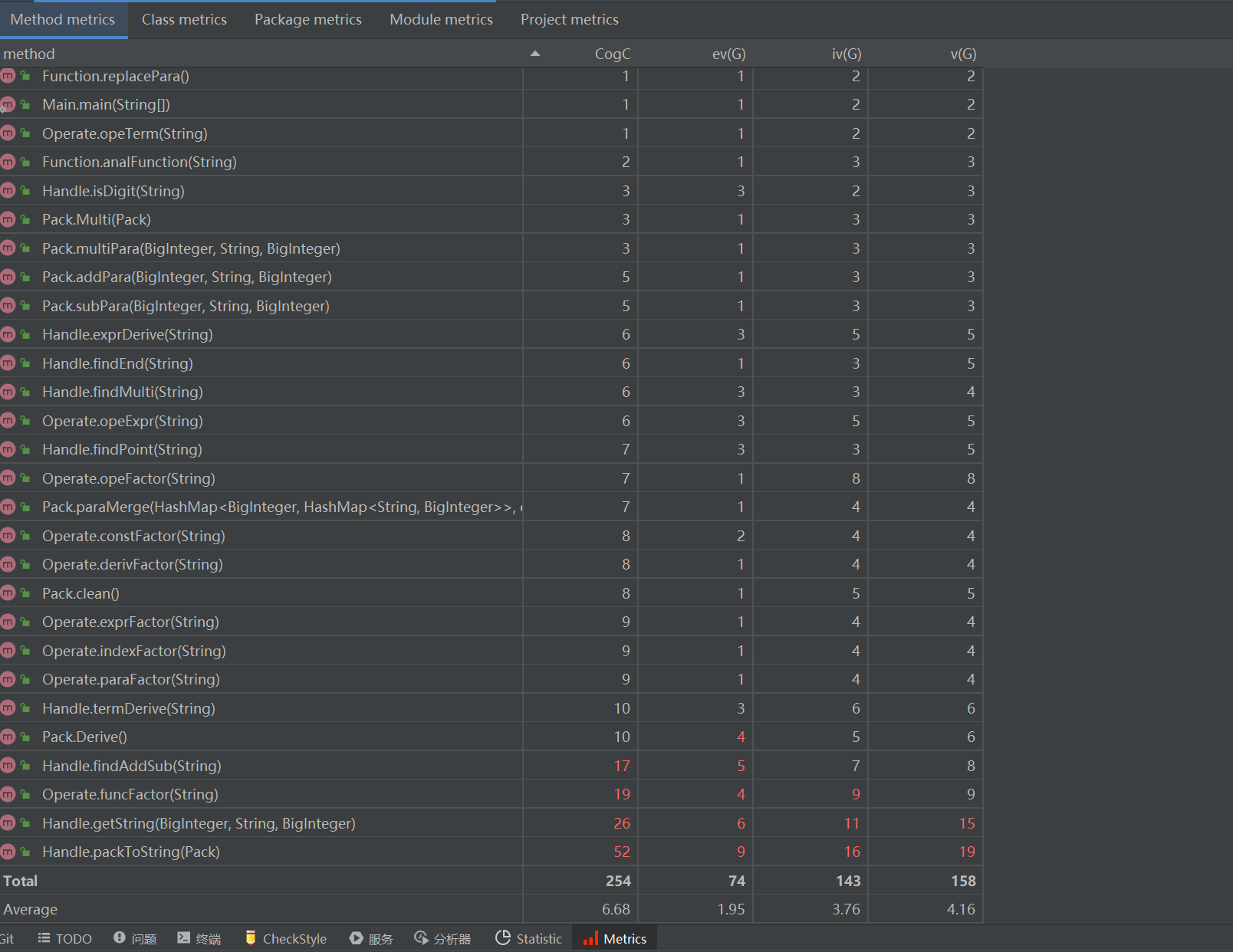Click the Total row label
The height and width of the screenshot is (952, 1233).
21,881
